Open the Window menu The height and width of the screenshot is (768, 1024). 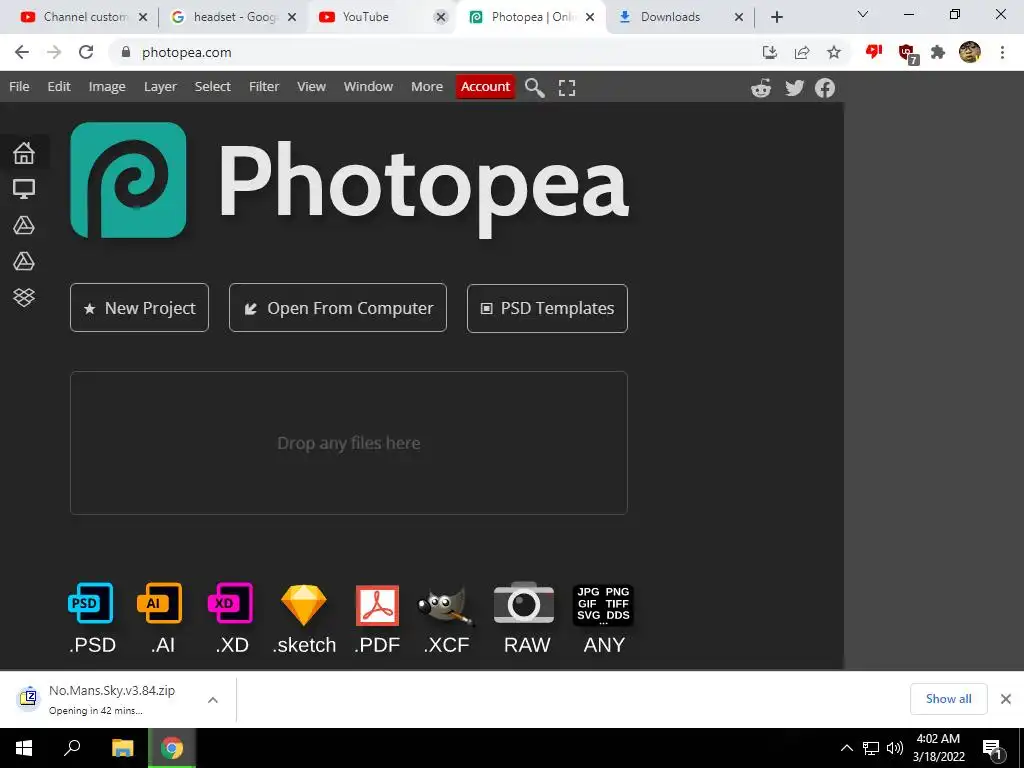[x=368, y=86]
